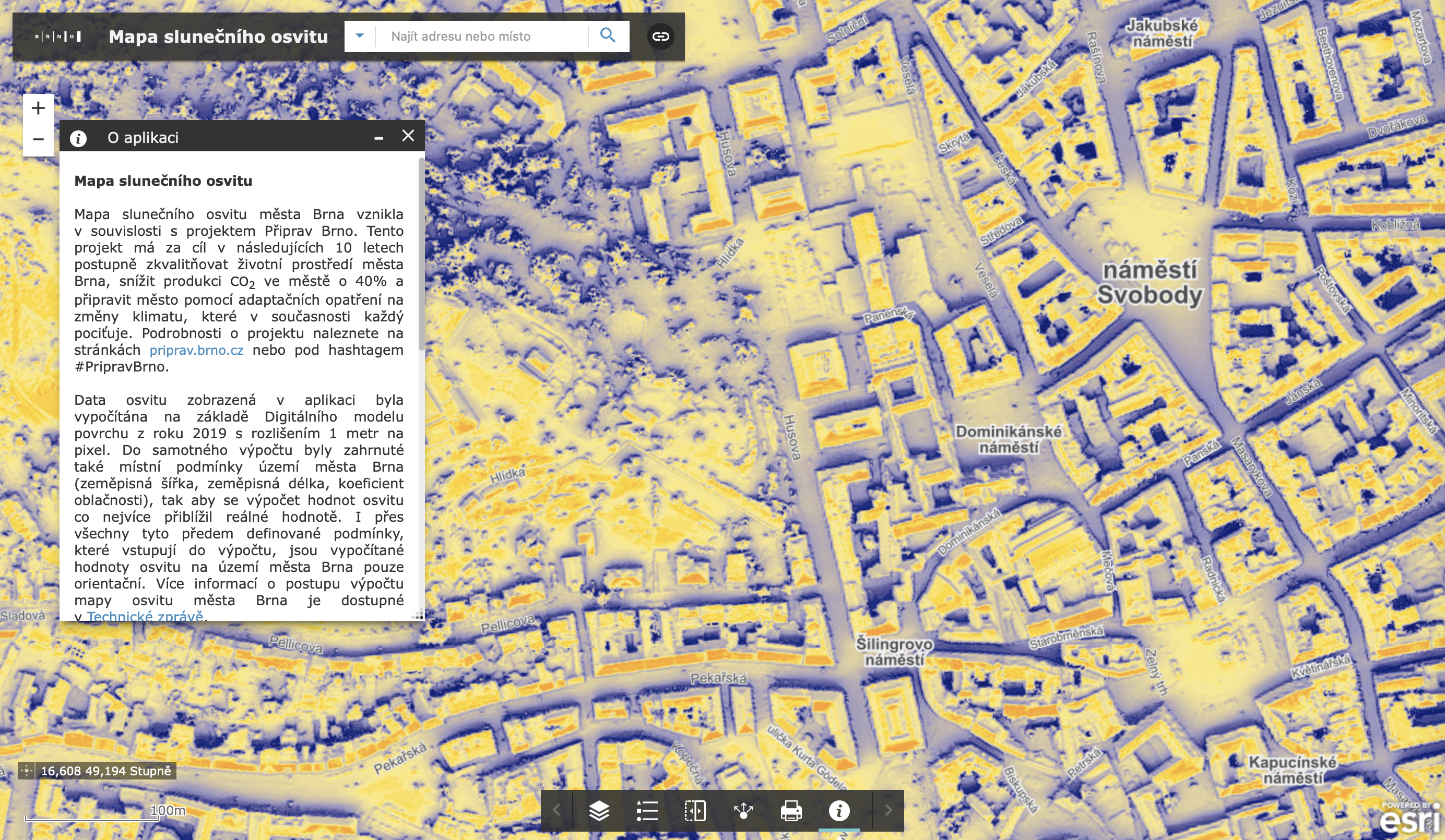Click the 'Mapa slunečního osvitu' header title

pos(218,37)
